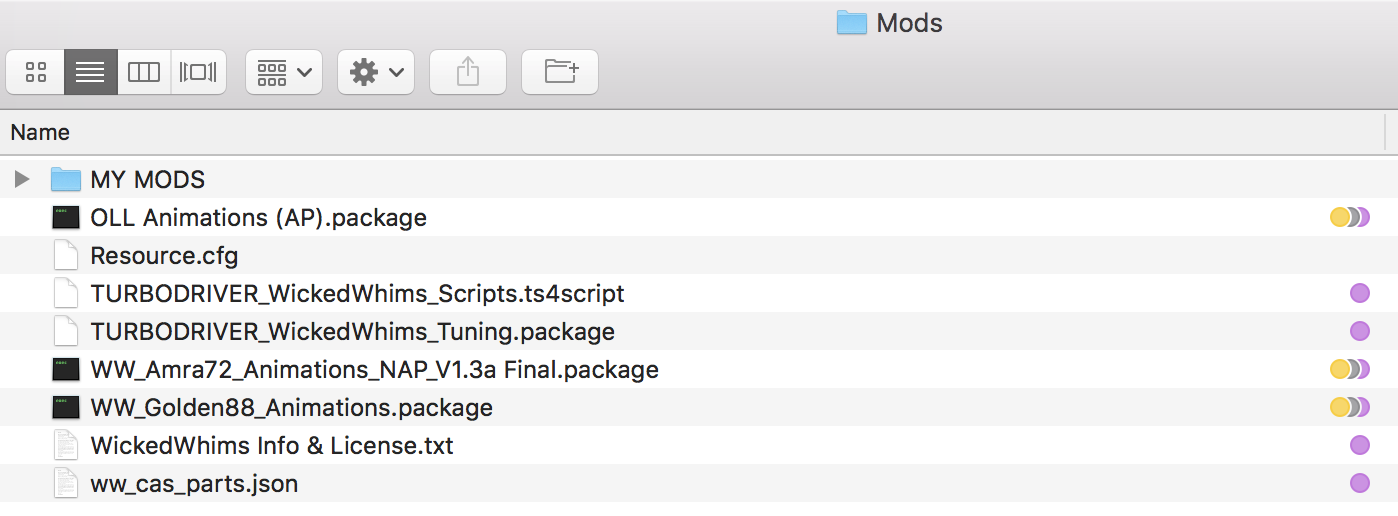This screenshot has width=1398, height=516.
Task: Click purple tag on TURBODRIVER_WickedWhims_Tuning.package
Action: click(x=1359, y=332)
